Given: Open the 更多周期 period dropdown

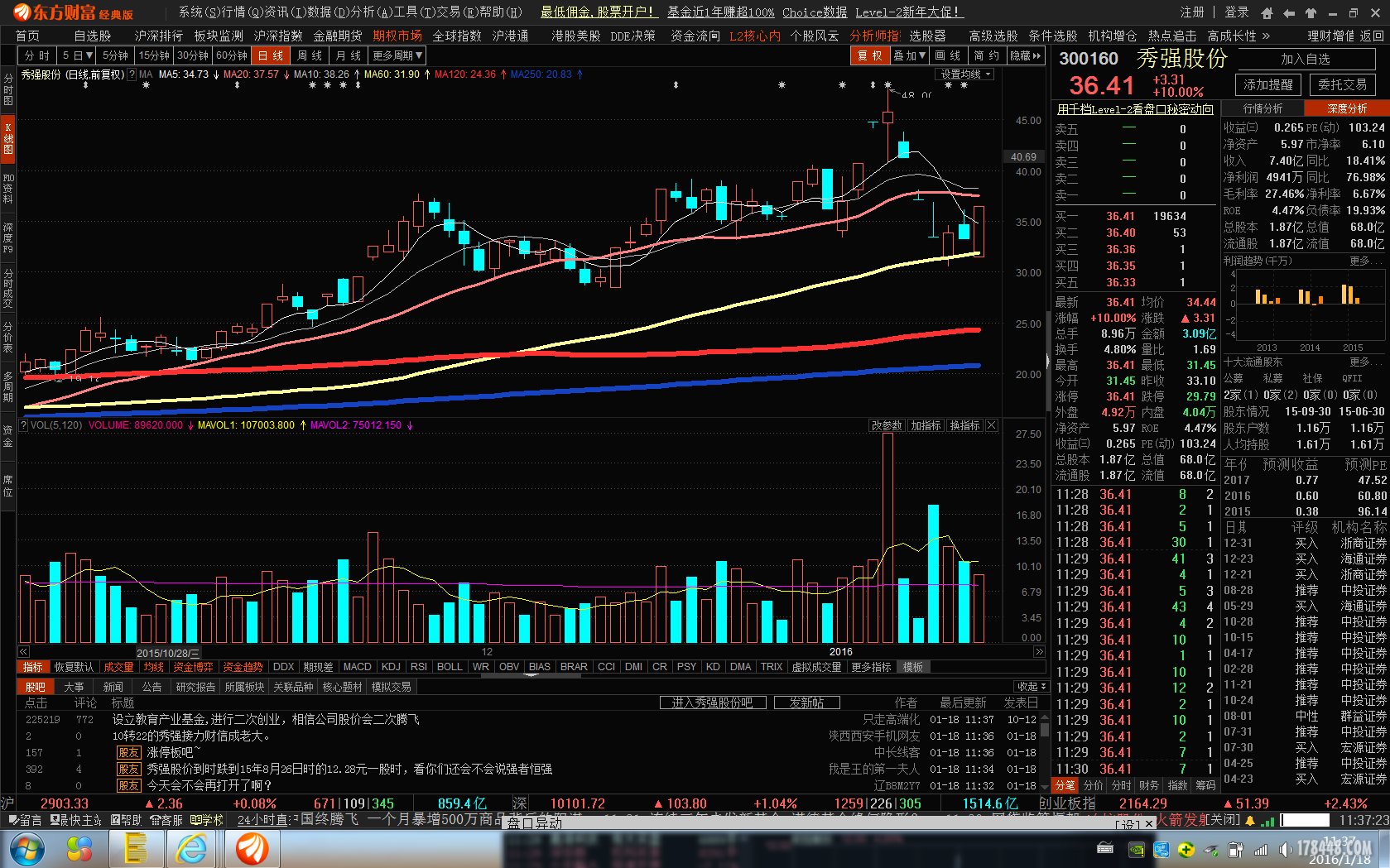Looking at the screenshot, I should pyautogui.click(x=397, y=55).
